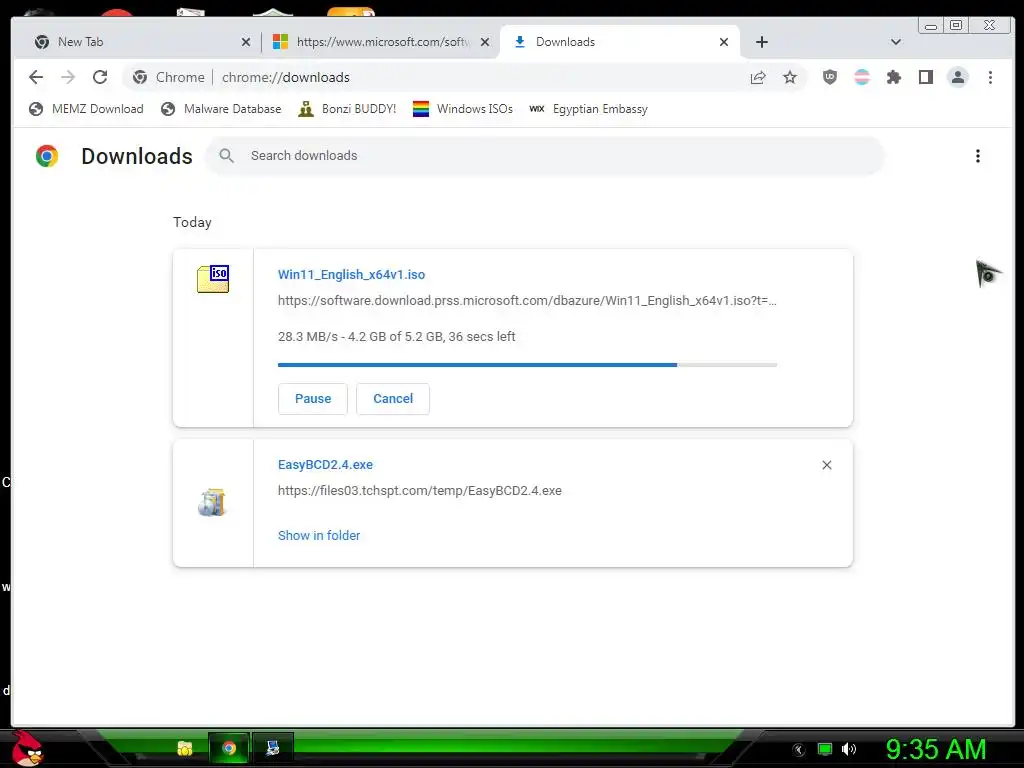Open the third taskbar program icon

click(x=272, y=748)
